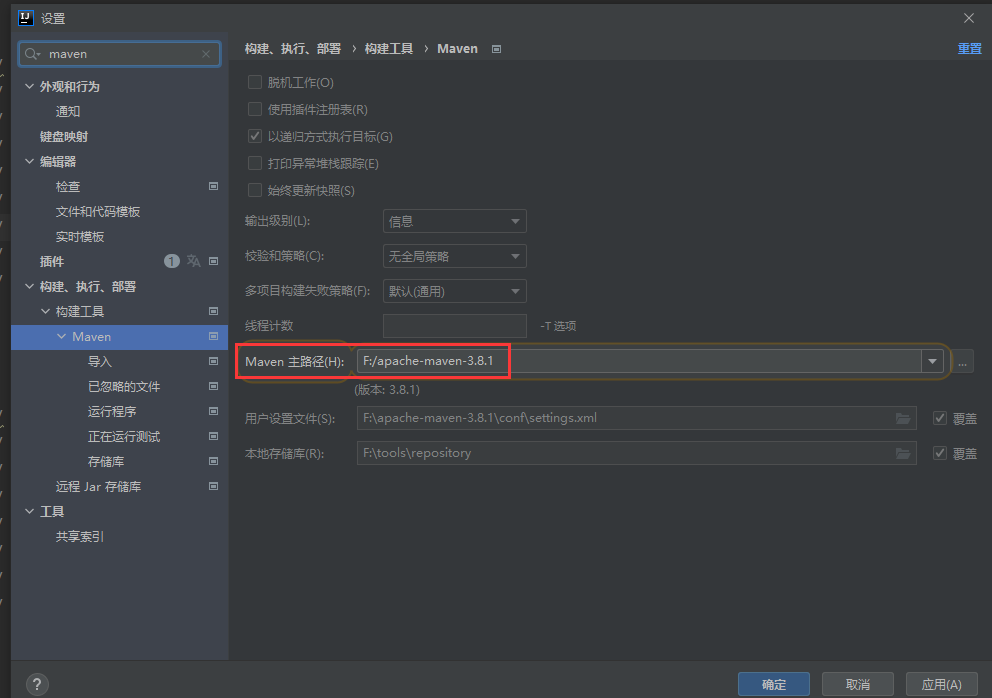Click the search magnifier icon
The image size is (992, 698).
pyautogui.click(x=32, y=54)
